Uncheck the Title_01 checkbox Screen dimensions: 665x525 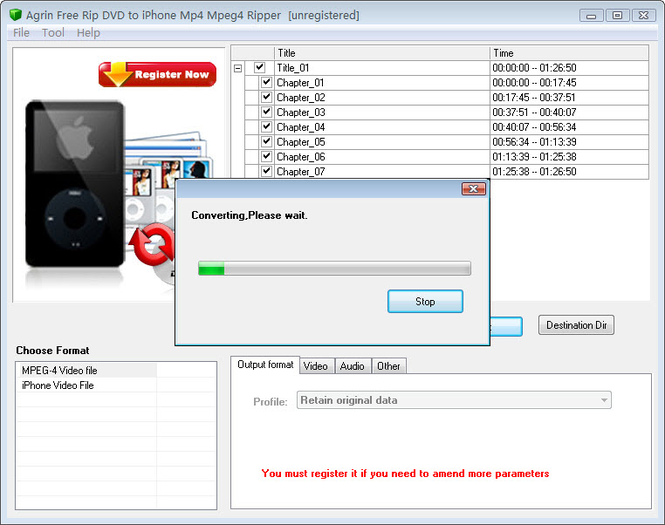pyautogui.click(x=260, y=67)
